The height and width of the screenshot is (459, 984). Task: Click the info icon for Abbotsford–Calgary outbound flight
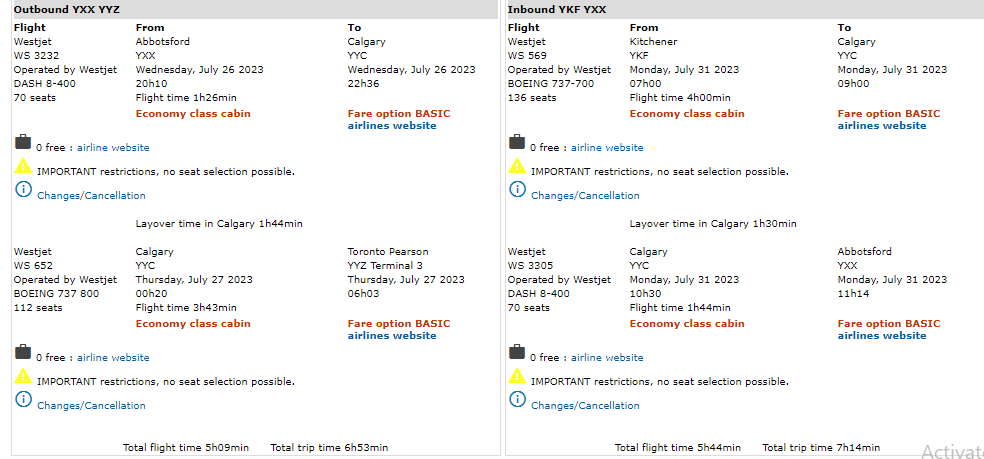[x=23, y=190]
